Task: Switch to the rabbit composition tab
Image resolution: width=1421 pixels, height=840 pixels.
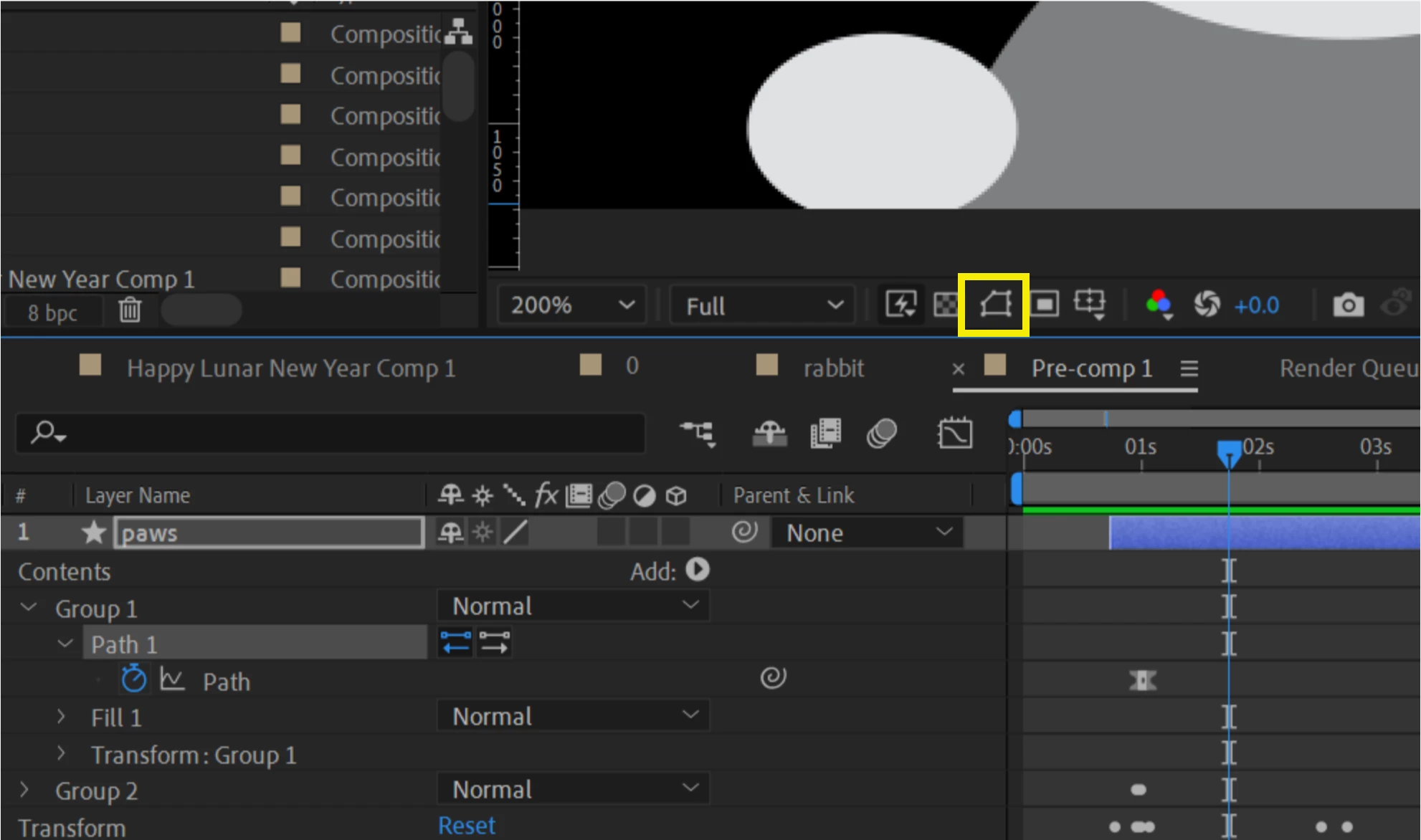Action: point(833,368)
